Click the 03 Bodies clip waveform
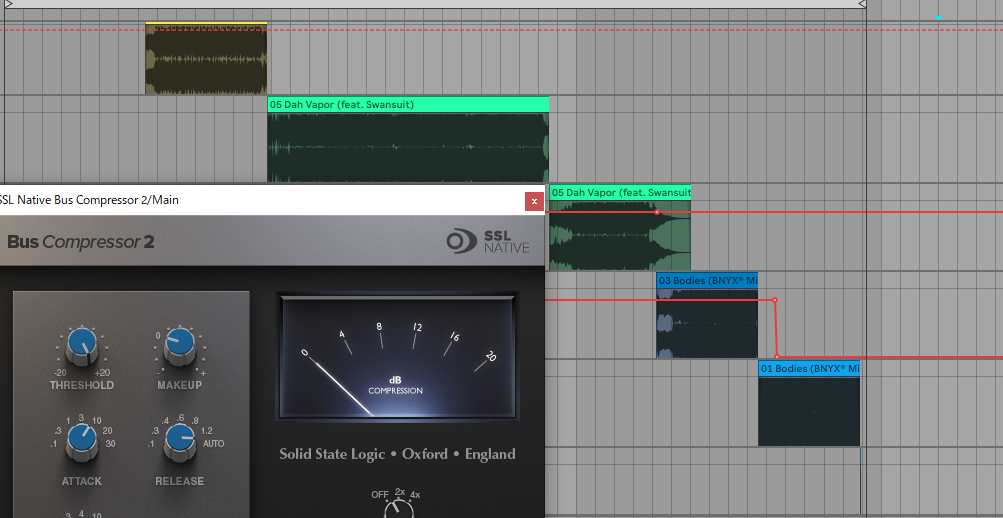Viewport: 1003px width, 518px height. pos(707,323)
